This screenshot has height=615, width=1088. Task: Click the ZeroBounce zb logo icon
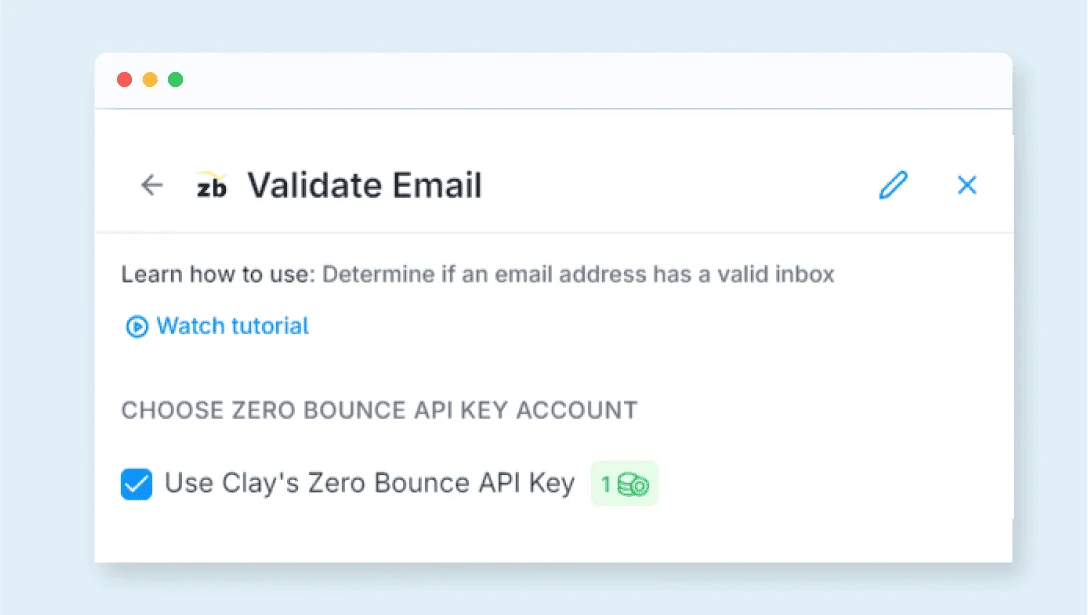(x=213, y=185)
